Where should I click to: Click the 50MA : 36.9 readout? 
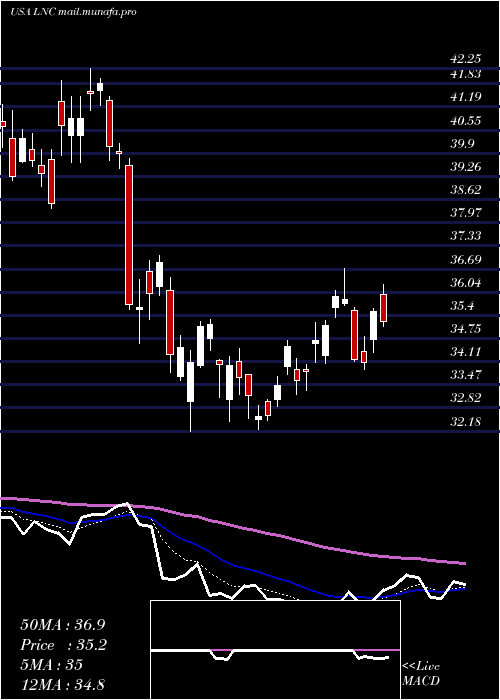pos(63,625)
